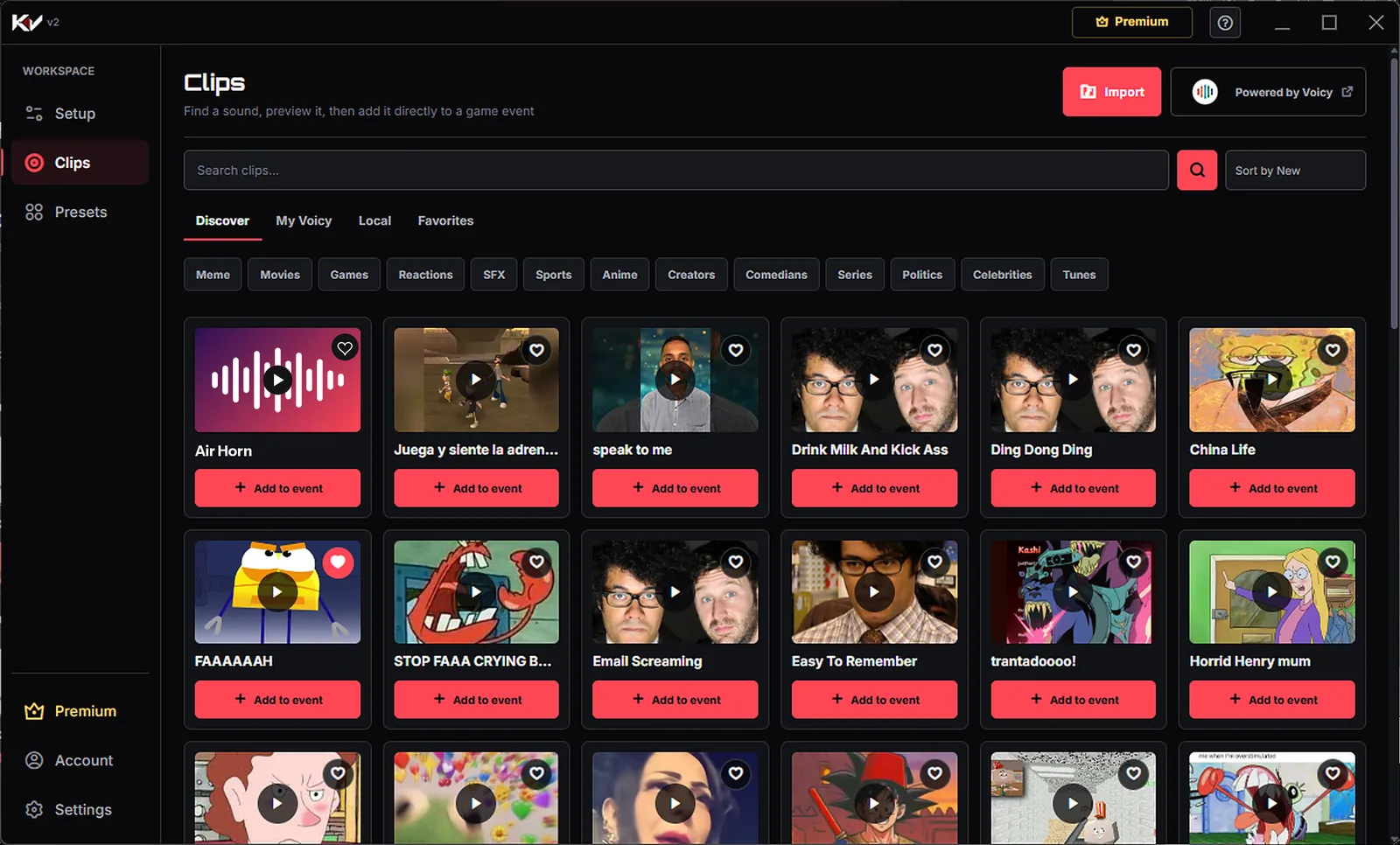Screen dimensions: 1400x845
Task: Add China Life clip to event
Action: coord(1271,488)
